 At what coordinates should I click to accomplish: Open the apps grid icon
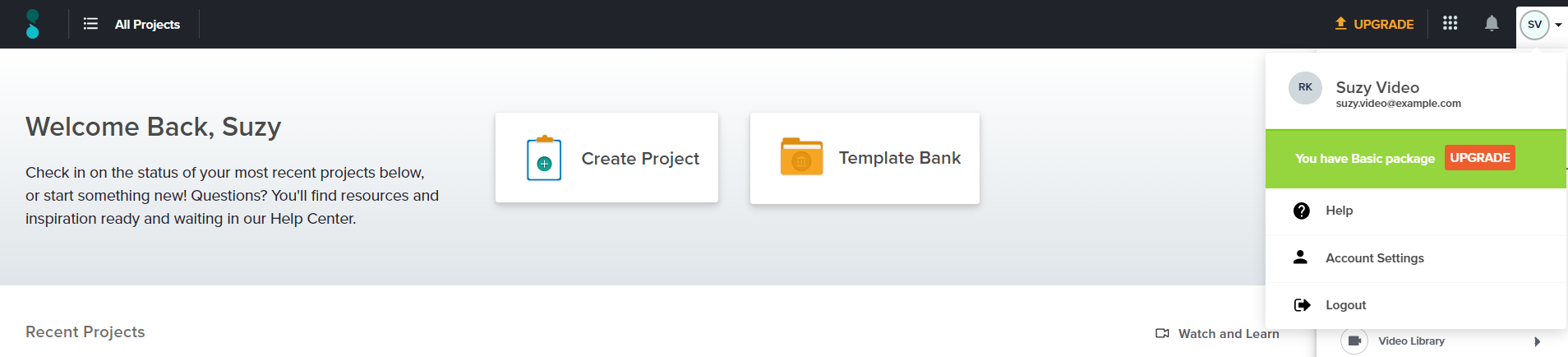pos(1450,23)
